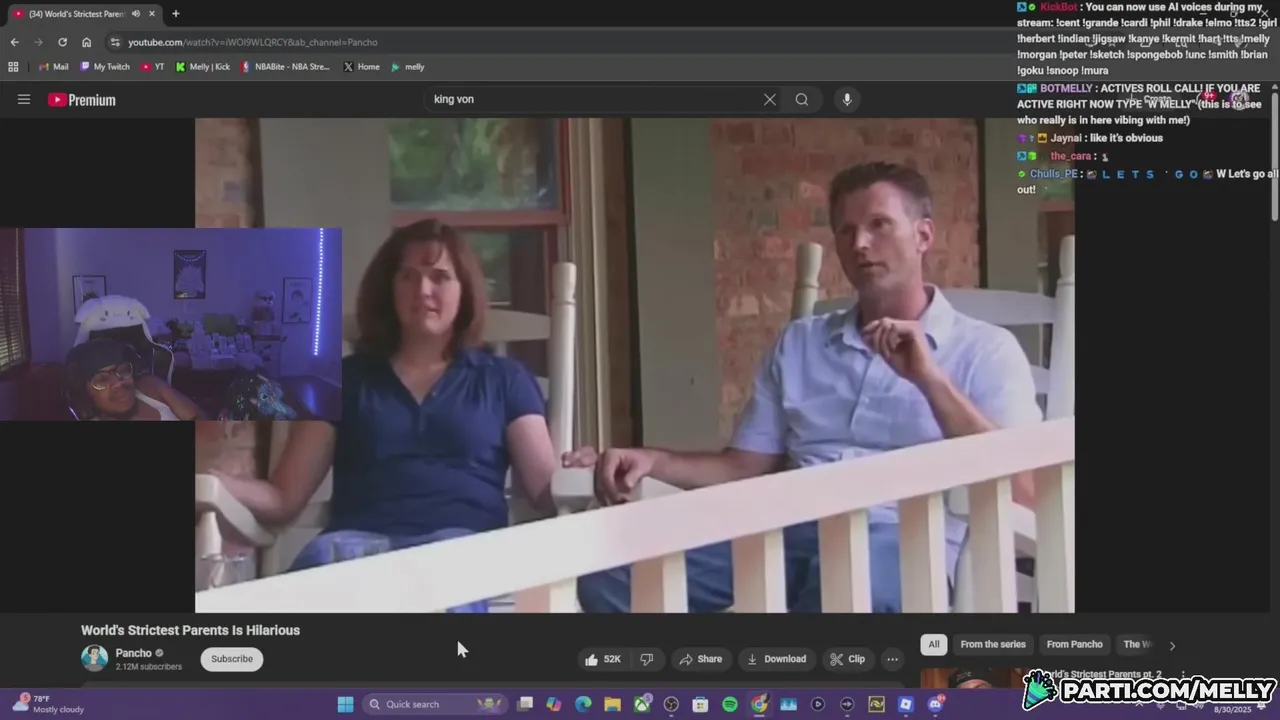The width and height of the screenshot is (1280, 720).
Task: Click the video title text
Action: tap(190, 630)
